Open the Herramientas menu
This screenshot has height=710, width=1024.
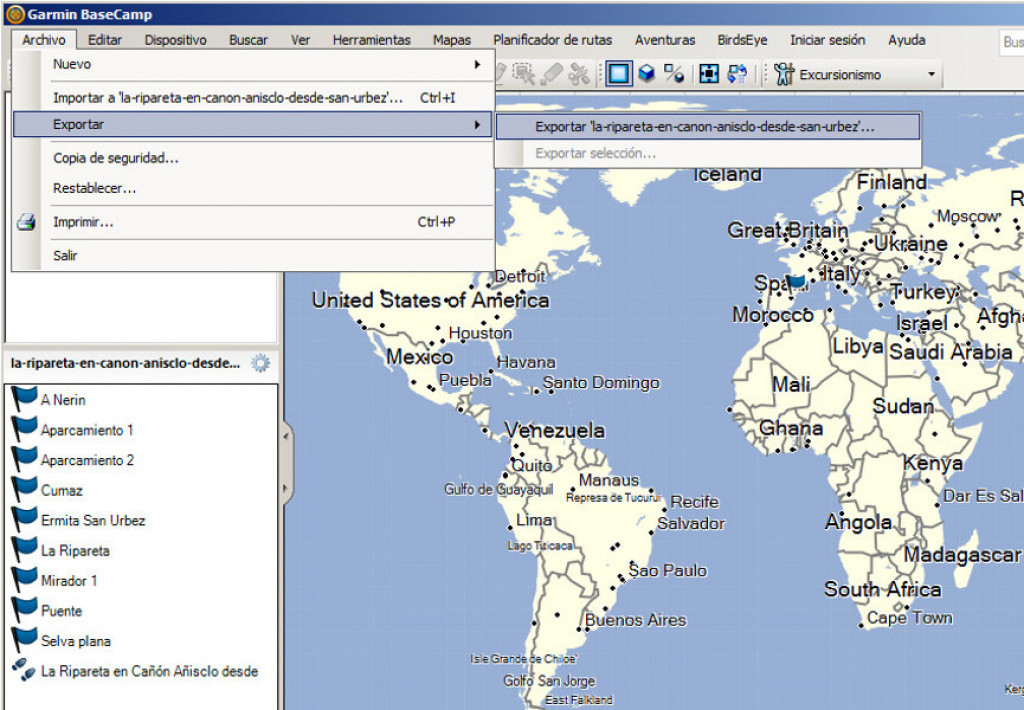pyautogui.click(x=372, y=40)
